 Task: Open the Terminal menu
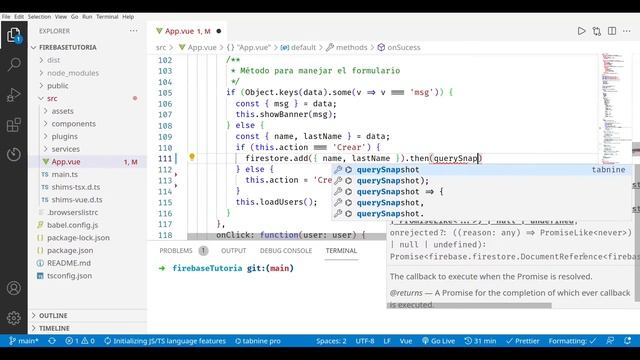point(107,17)
